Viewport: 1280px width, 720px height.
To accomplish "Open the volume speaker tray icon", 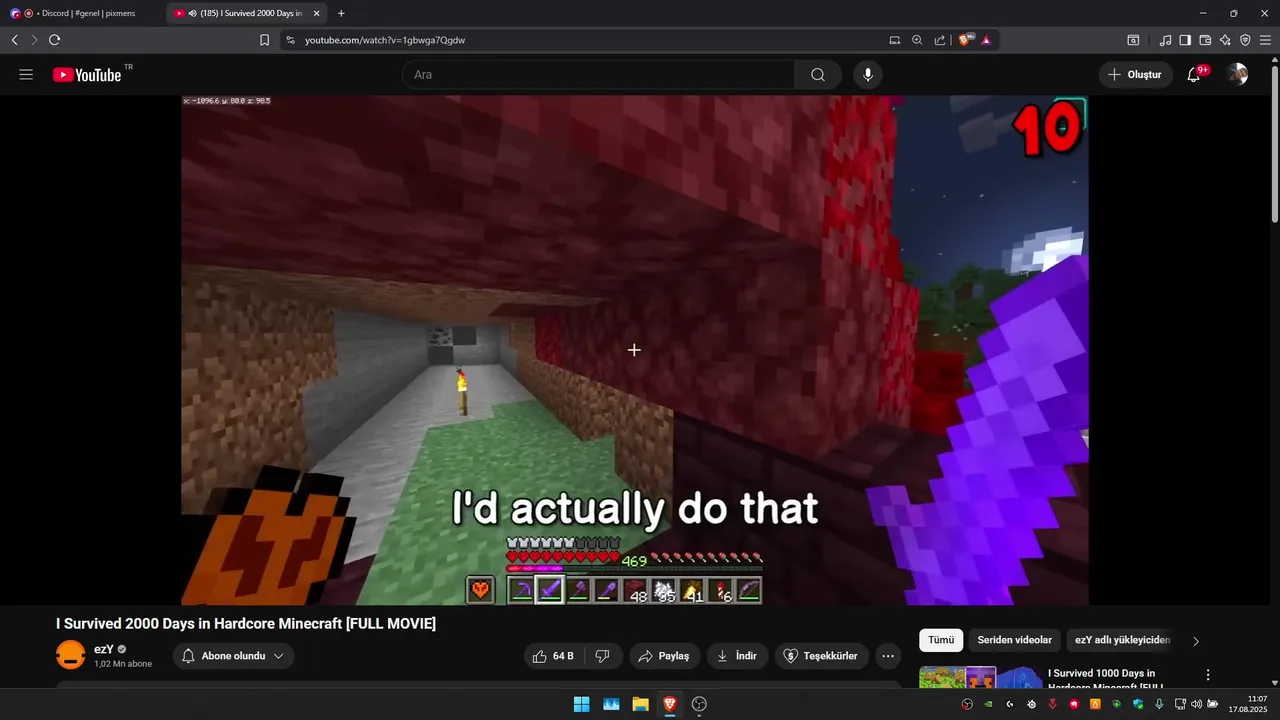I will point(1196,704).
